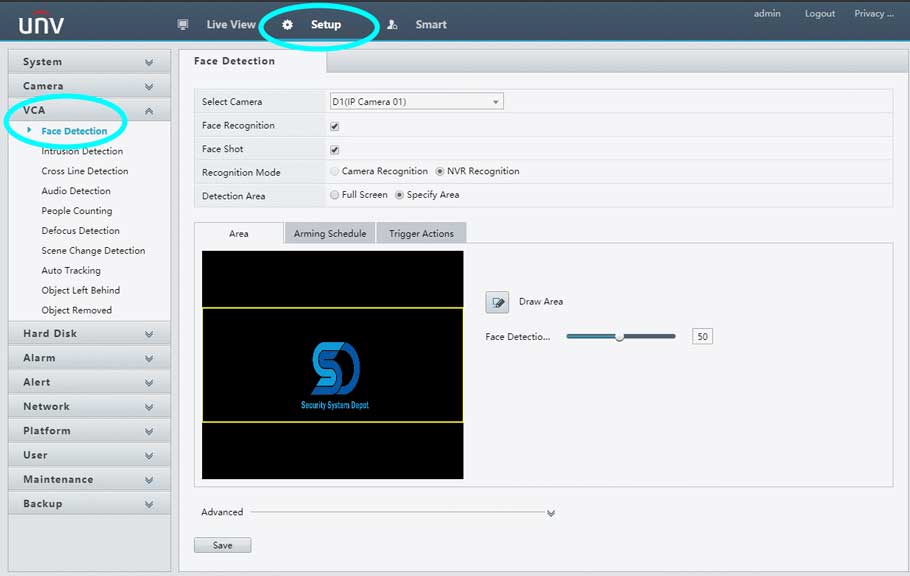The image size is (910, 576).
Task: Uncheck the Face Recognition checkbox
Action: click(335, 126)
